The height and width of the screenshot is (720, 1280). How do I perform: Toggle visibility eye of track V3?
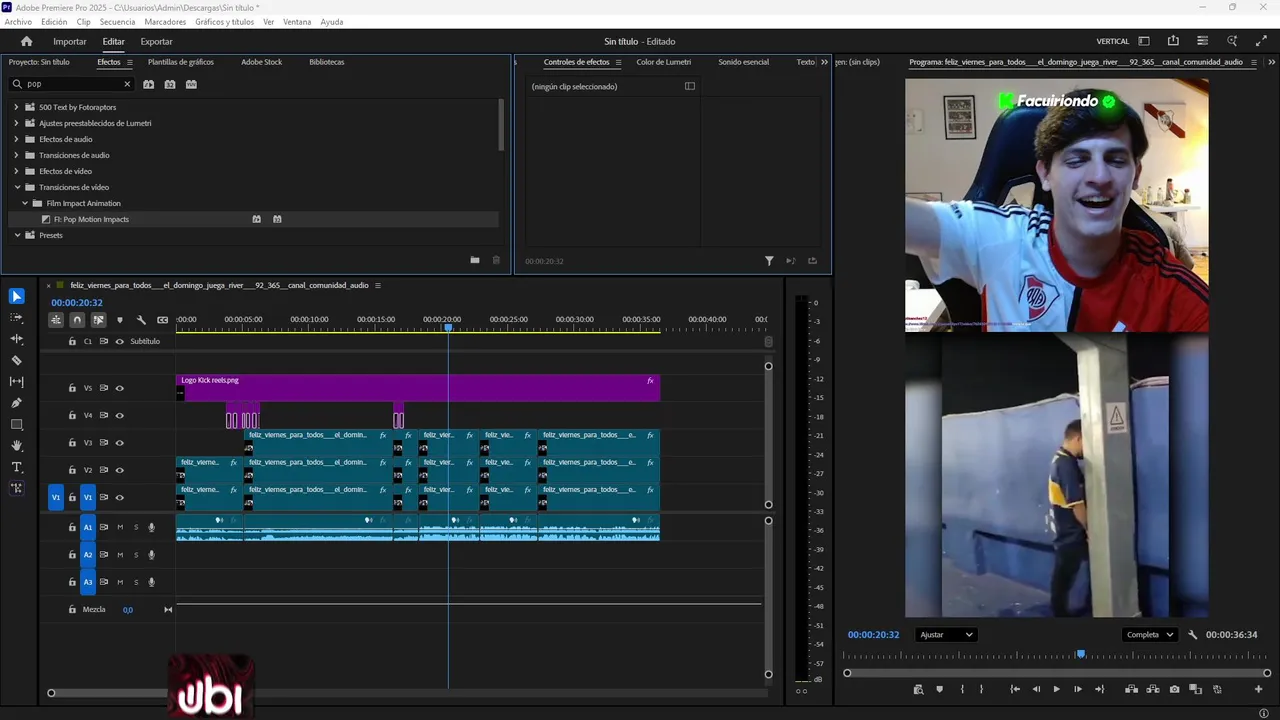click(x=119, y=443)
